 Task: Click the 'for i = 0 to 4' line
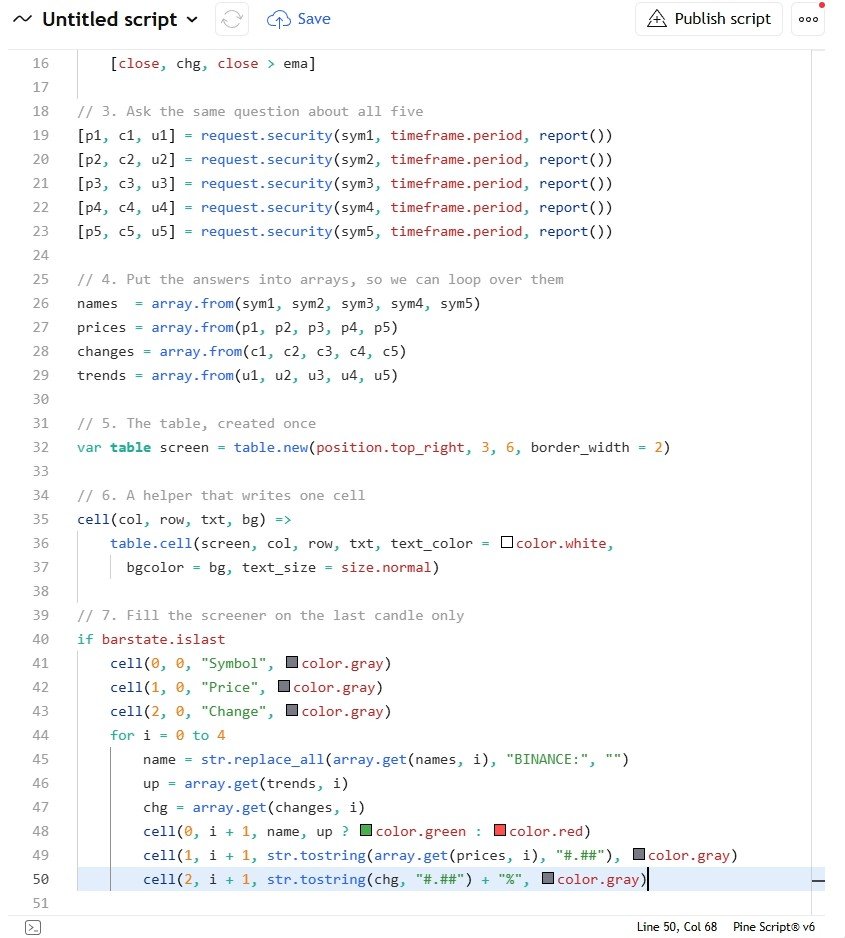[167, 735]
